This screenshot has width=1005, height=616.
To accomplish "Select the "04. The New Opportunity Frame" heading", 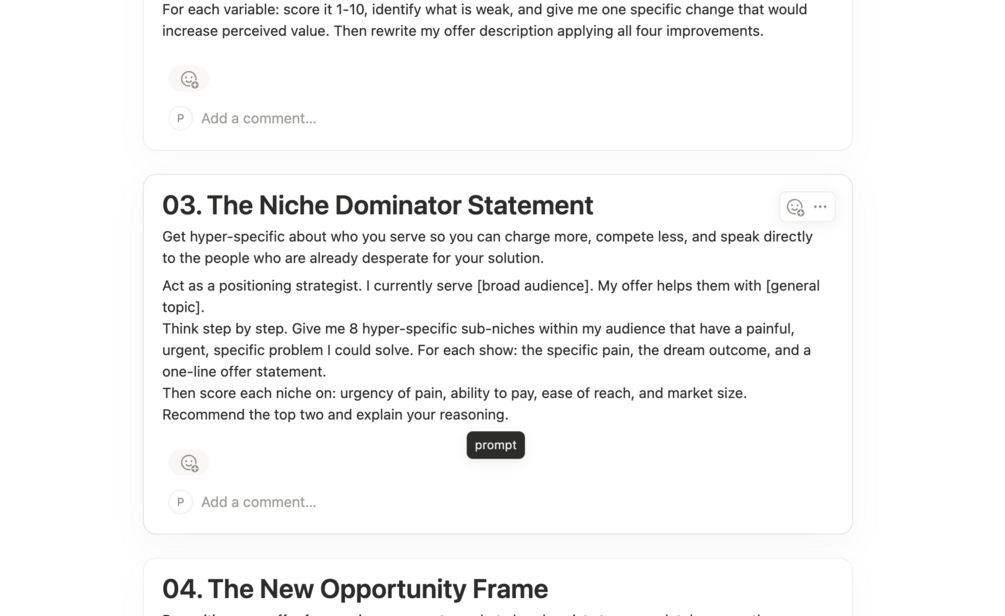I will 355,588.
